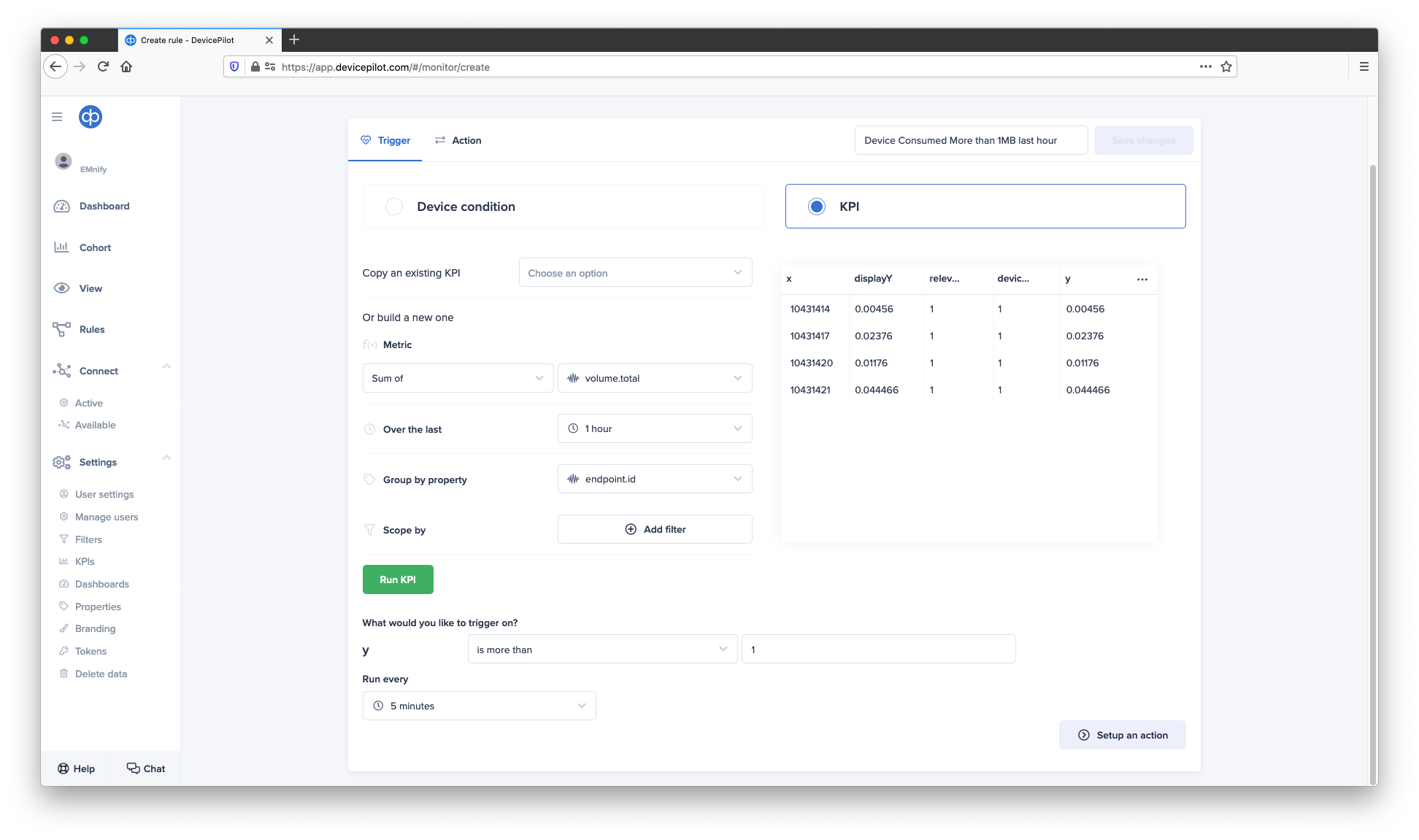Open Rules from the sidebar
1419x840 pixels.
tap(92, 329)
